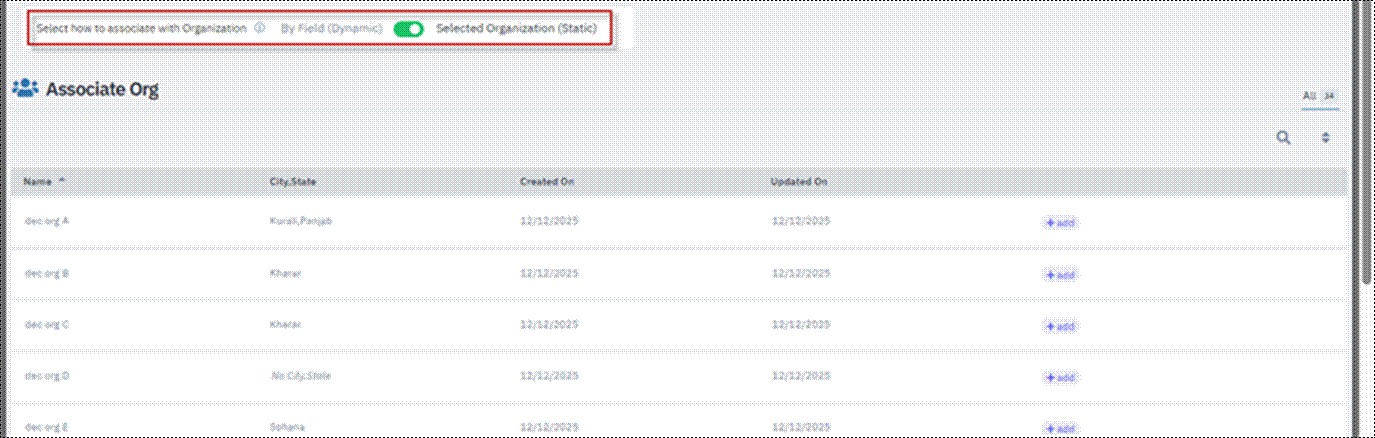Screen dimensions: 1375x438
Task: Sort by City,State column header
Action: (x=293, y=182)
